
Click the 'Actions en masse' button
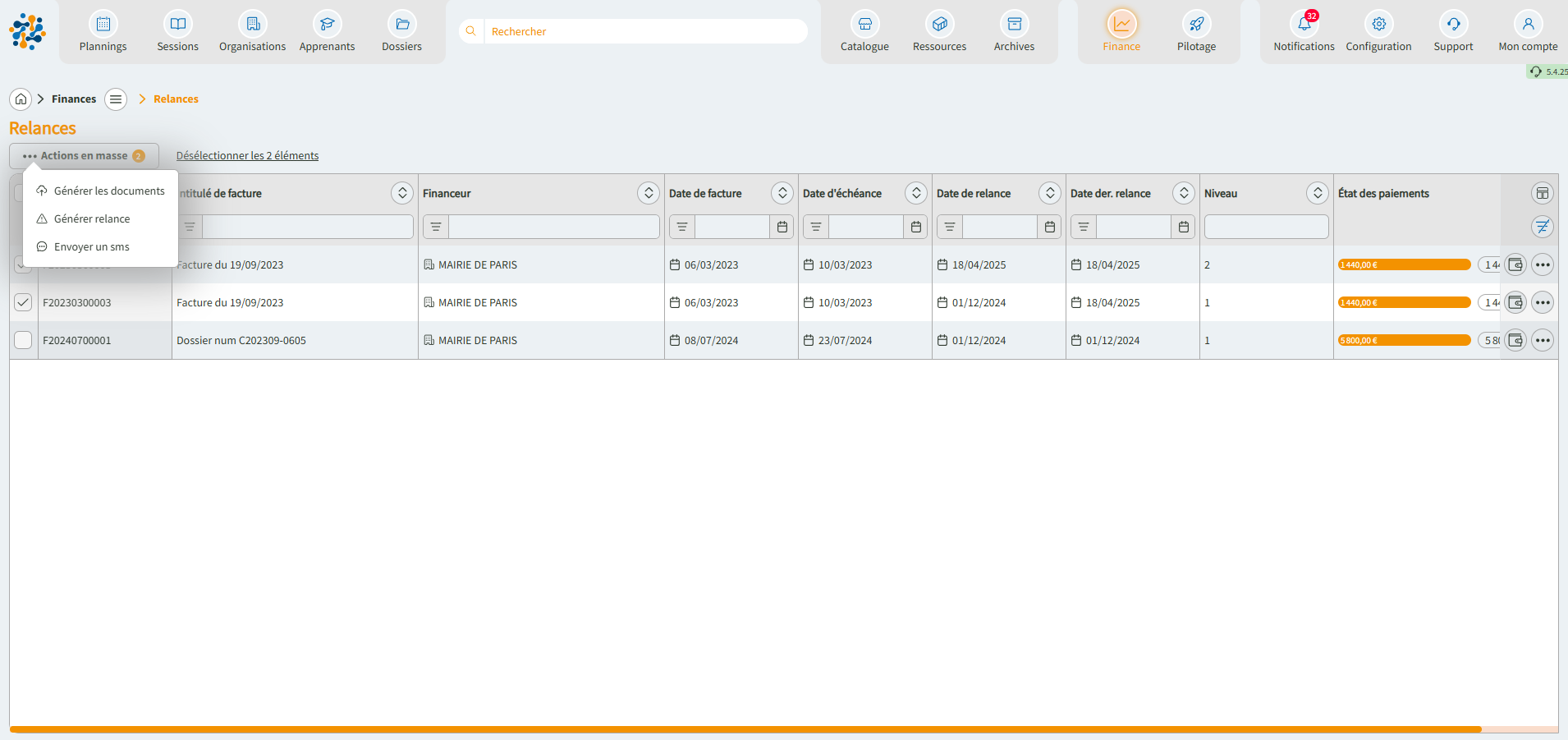[84, 156]
